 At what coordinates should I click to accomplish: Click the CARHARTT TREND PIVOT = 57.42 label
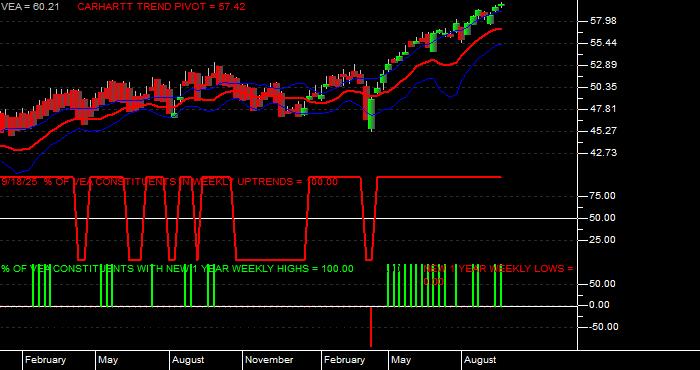[x=161, y=7]
